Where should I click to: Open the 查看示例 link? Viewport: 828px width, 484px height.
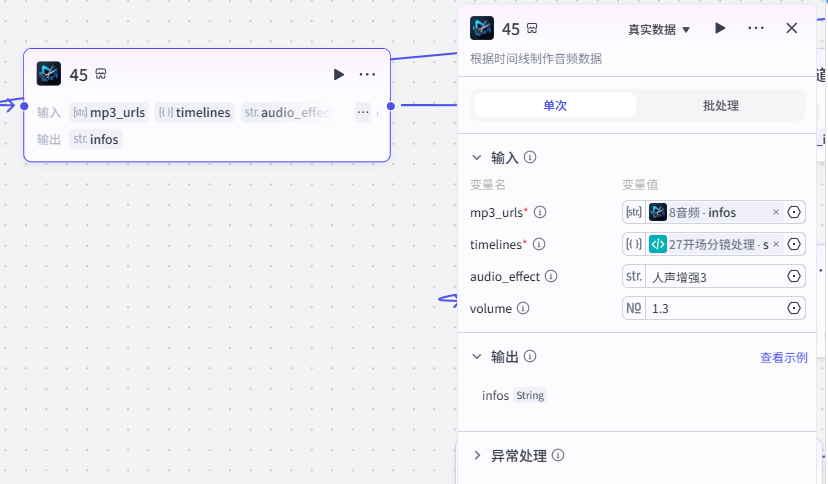(784, 358)
